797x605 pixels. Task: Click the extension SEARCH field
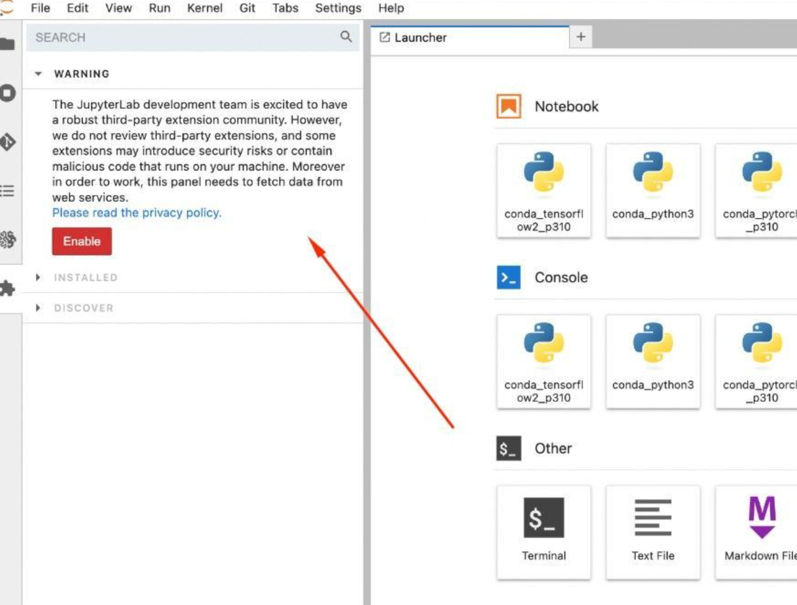click(180, 37)
